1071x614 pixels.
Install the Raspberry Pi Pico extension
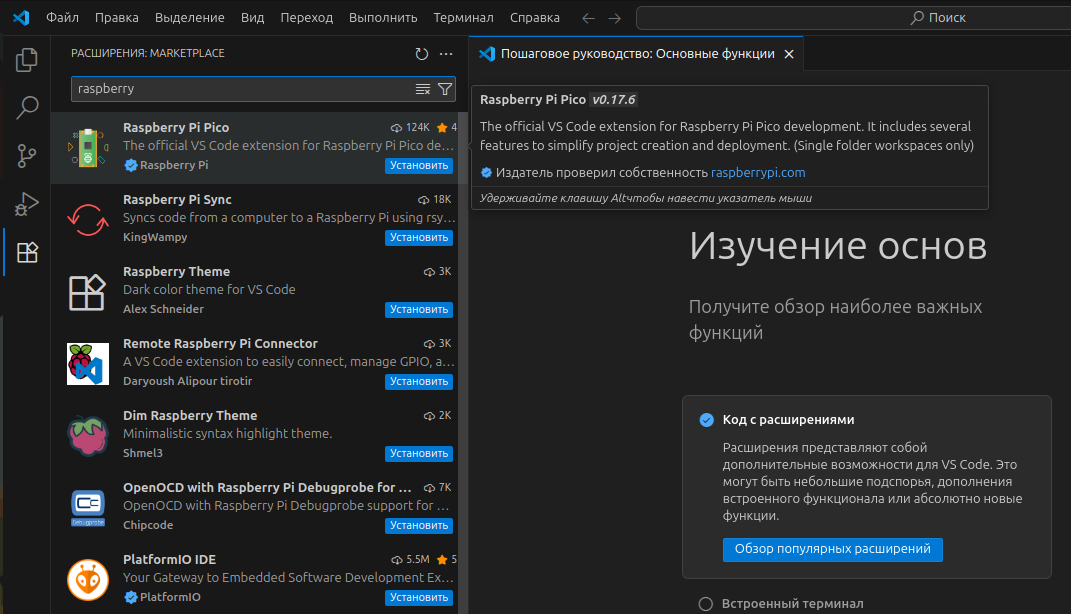[x=419, y=165]
